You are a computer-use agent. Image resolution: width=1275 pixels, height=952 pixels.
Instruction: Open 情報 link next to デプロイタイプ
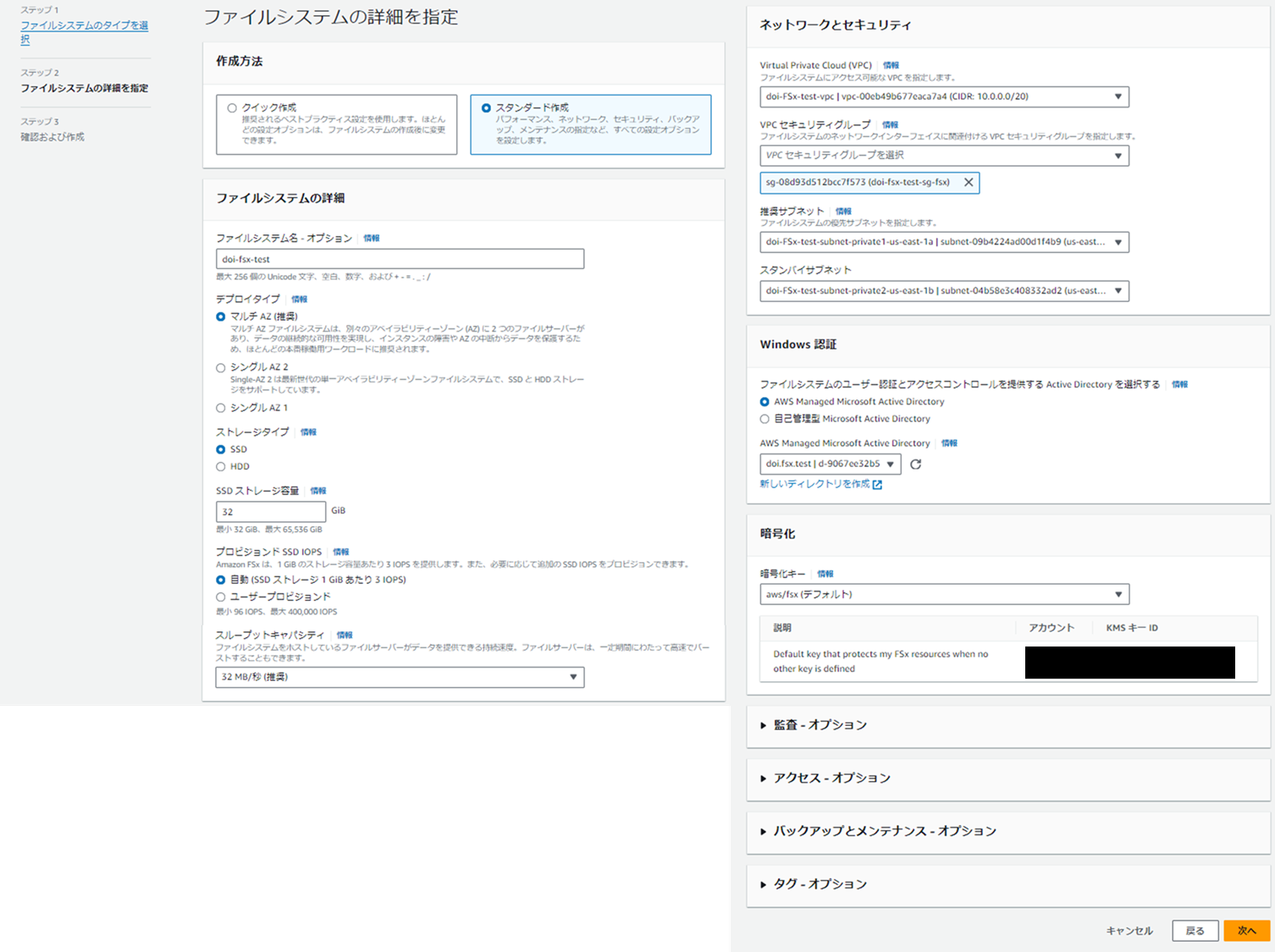pyautogui.click(x=300, y=300)
